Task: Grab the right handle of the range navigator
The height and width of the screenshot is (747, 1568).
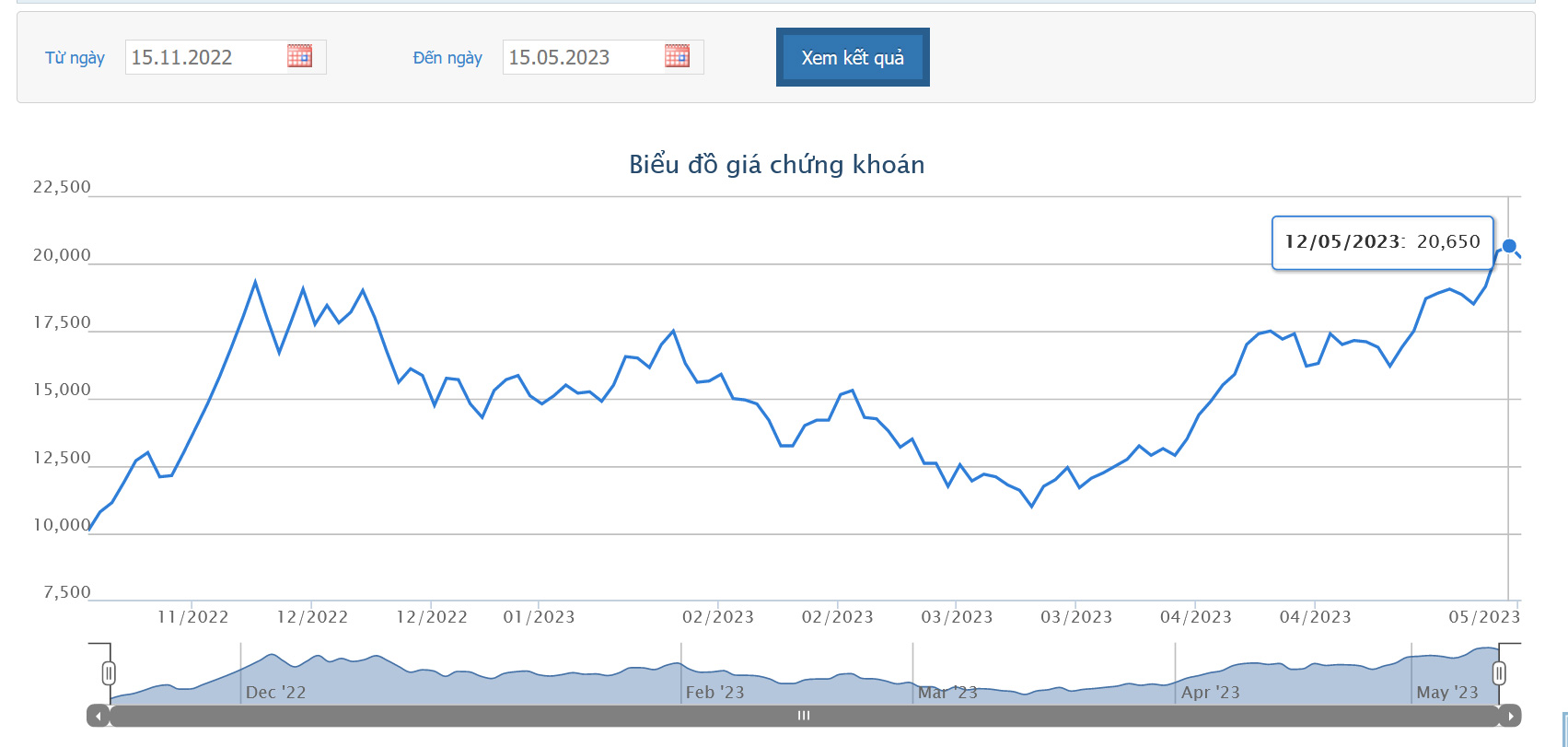Action: pyautogui.click(x=1499, y=673)
